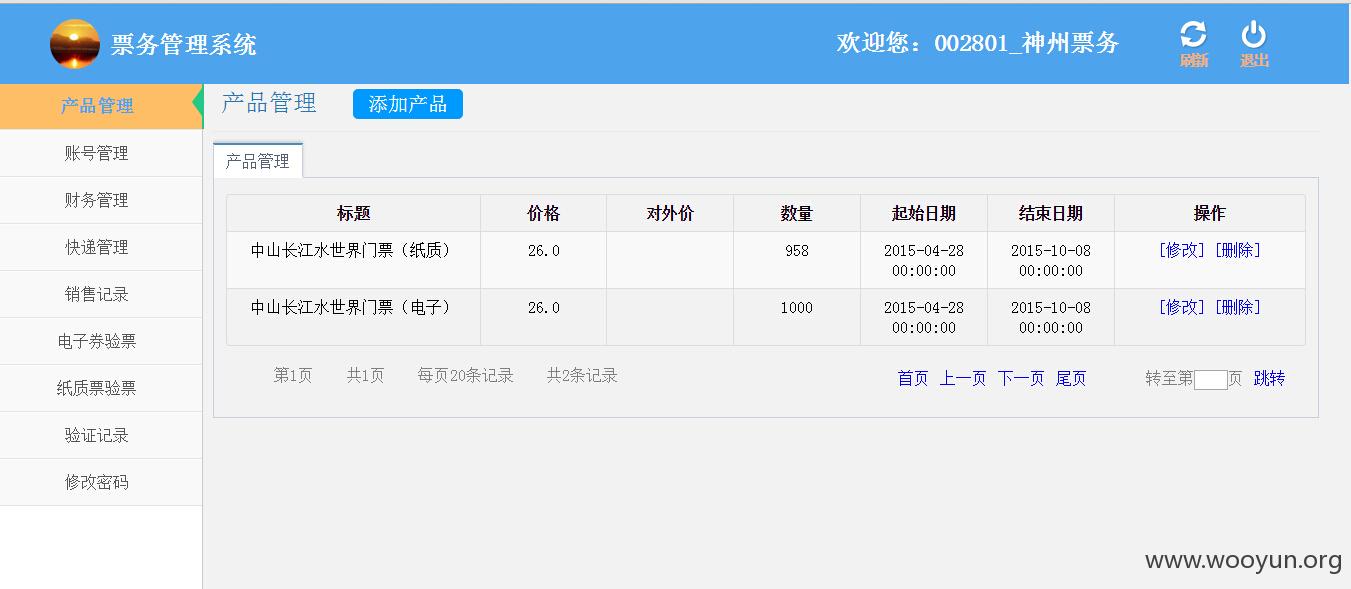Click the 第1页 pagination text
Viewport: 1351px width, 589px height.
(x=293, y=375)
